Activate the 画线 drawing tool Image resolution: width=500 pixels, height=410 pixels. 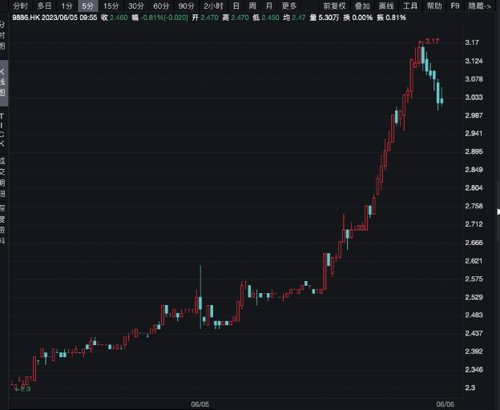[386, 6]
